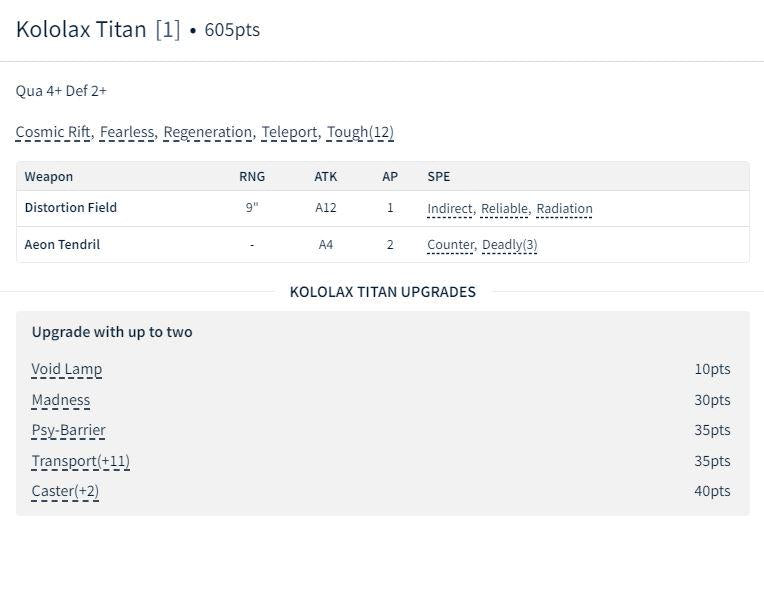Click the Counter rule on Aeon Tendril
The width and height of the screenshot is (764, 594).
coord(450,245)
